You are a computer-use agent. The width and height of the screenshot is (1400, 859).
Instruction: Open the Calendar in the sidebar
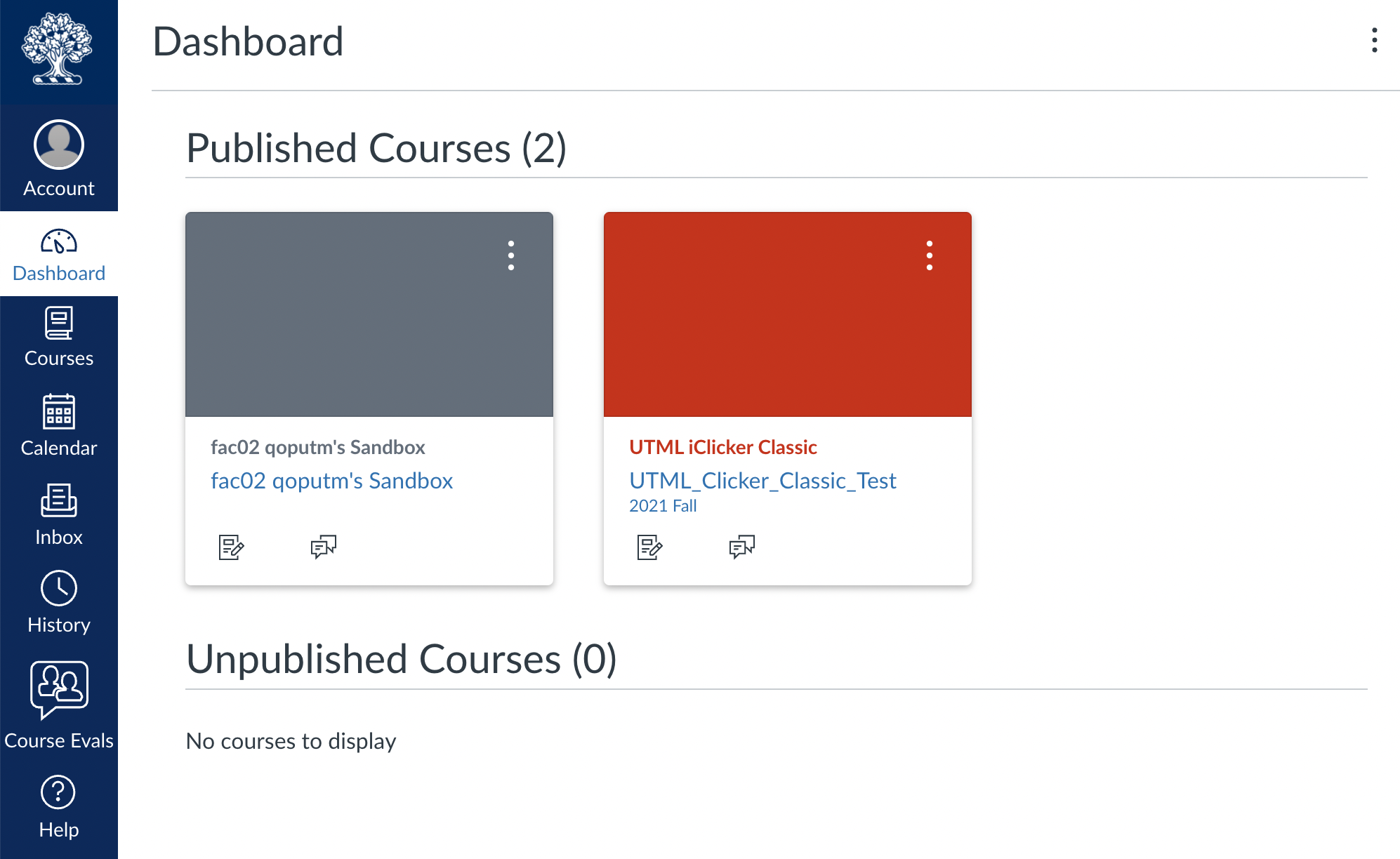[x=59, y=425]
